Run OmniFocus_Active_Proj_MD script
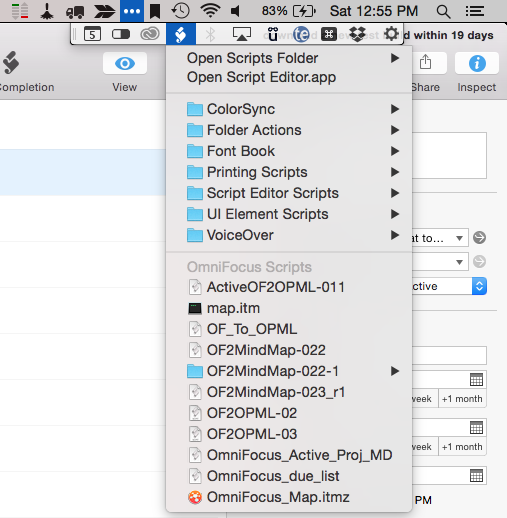 289,455
